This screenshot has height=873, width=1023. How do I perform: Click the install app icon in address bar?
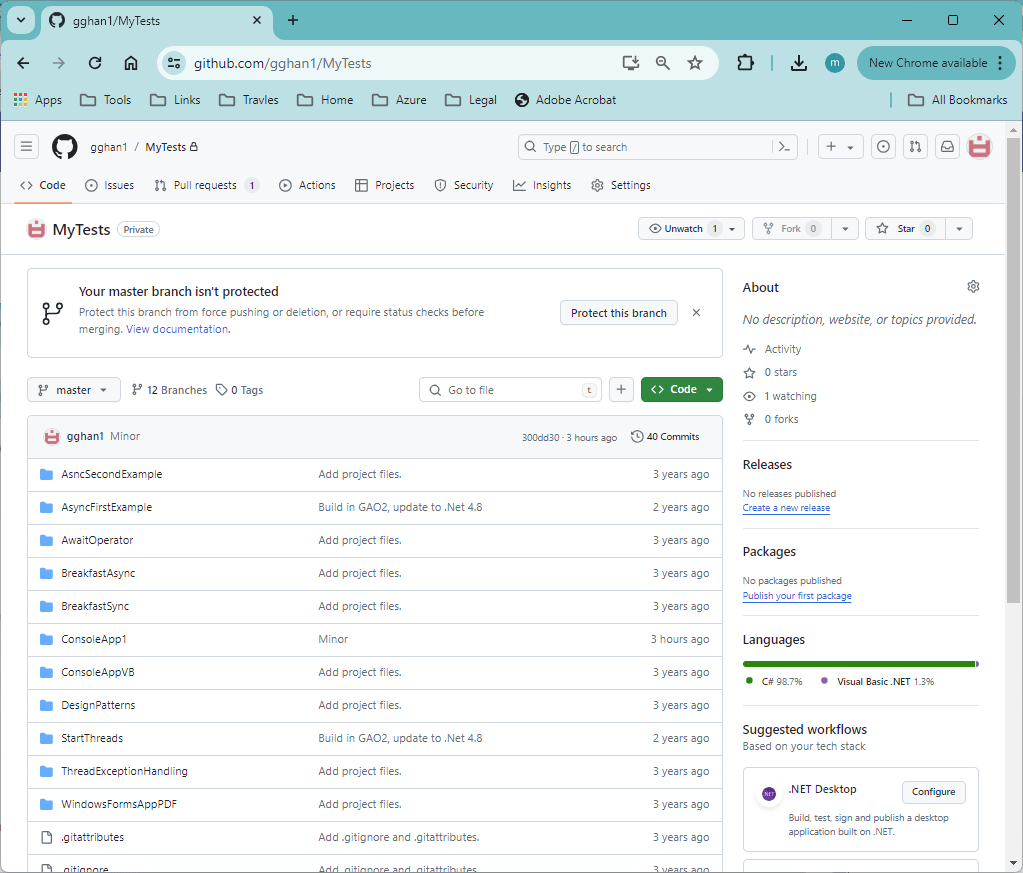point(630,63)
